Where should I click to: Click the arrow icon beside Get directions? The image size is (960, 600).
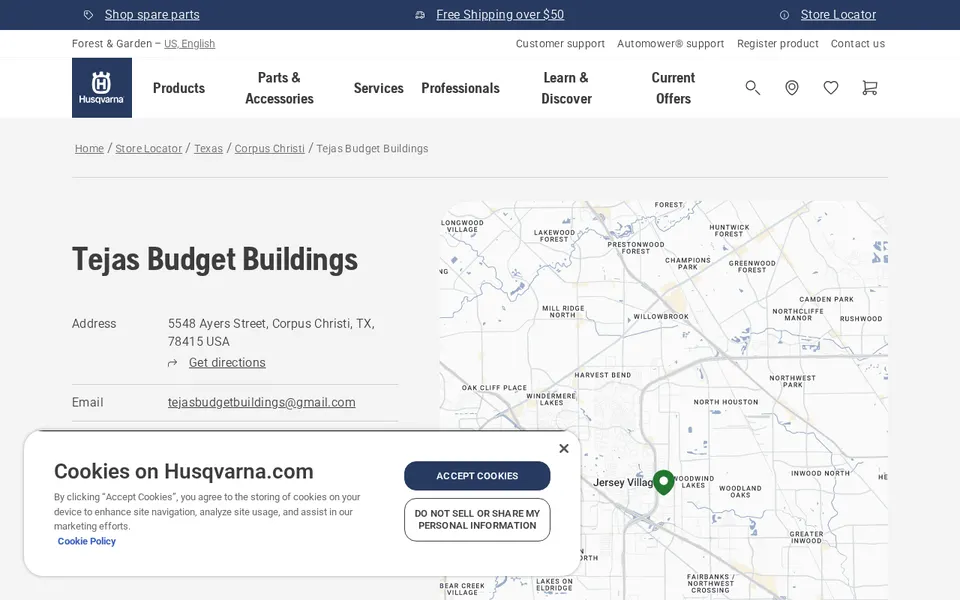(173, 363)
